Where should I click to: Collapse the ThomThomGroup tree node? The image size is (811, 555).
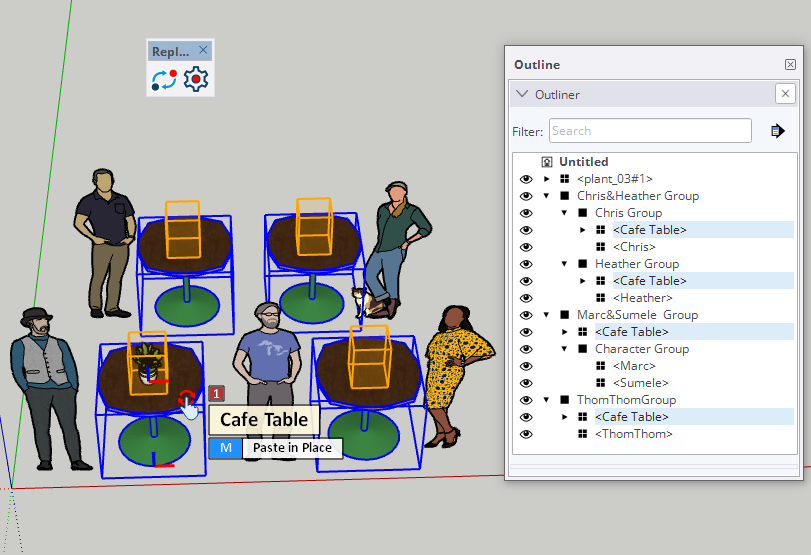click(x=547, y=400)
